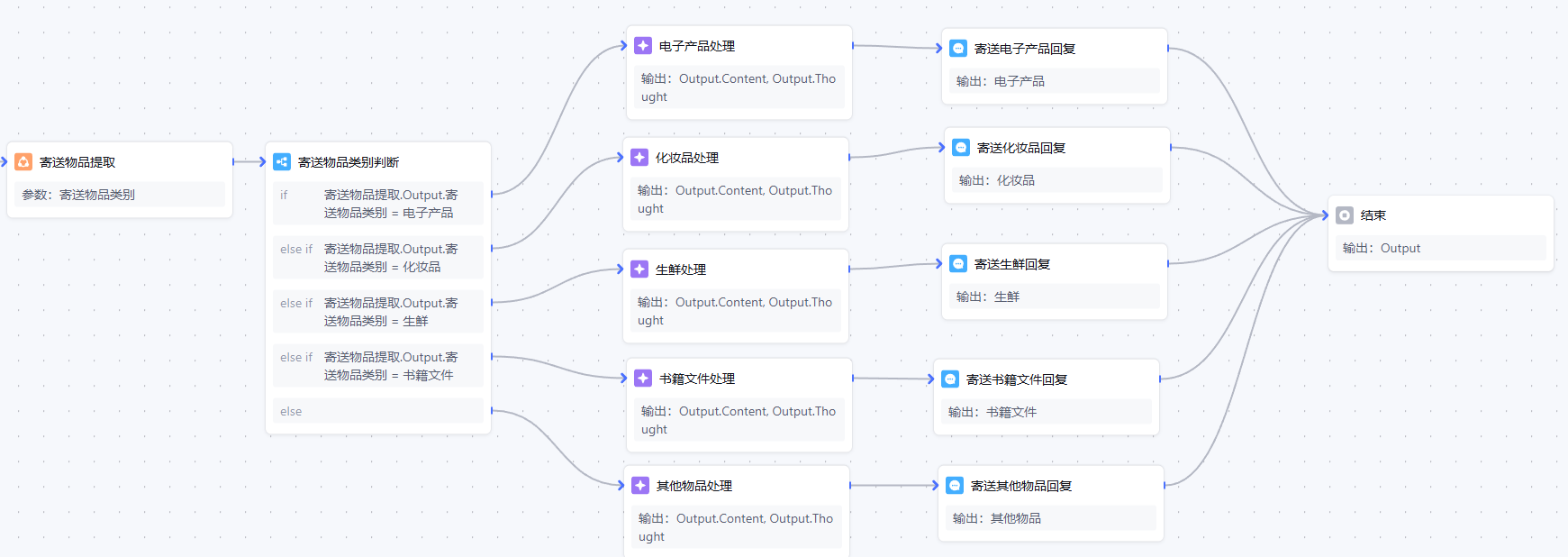
Task: Click the message icon of 寄送化妆品回复
Action: pyautogui.click(x=961, y=148)
